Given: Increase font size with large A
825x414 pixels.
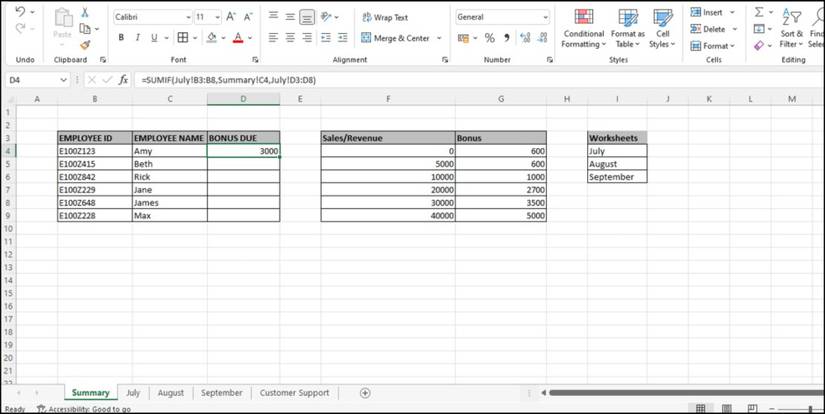Looking at the screenshot, I should [231, 17].
